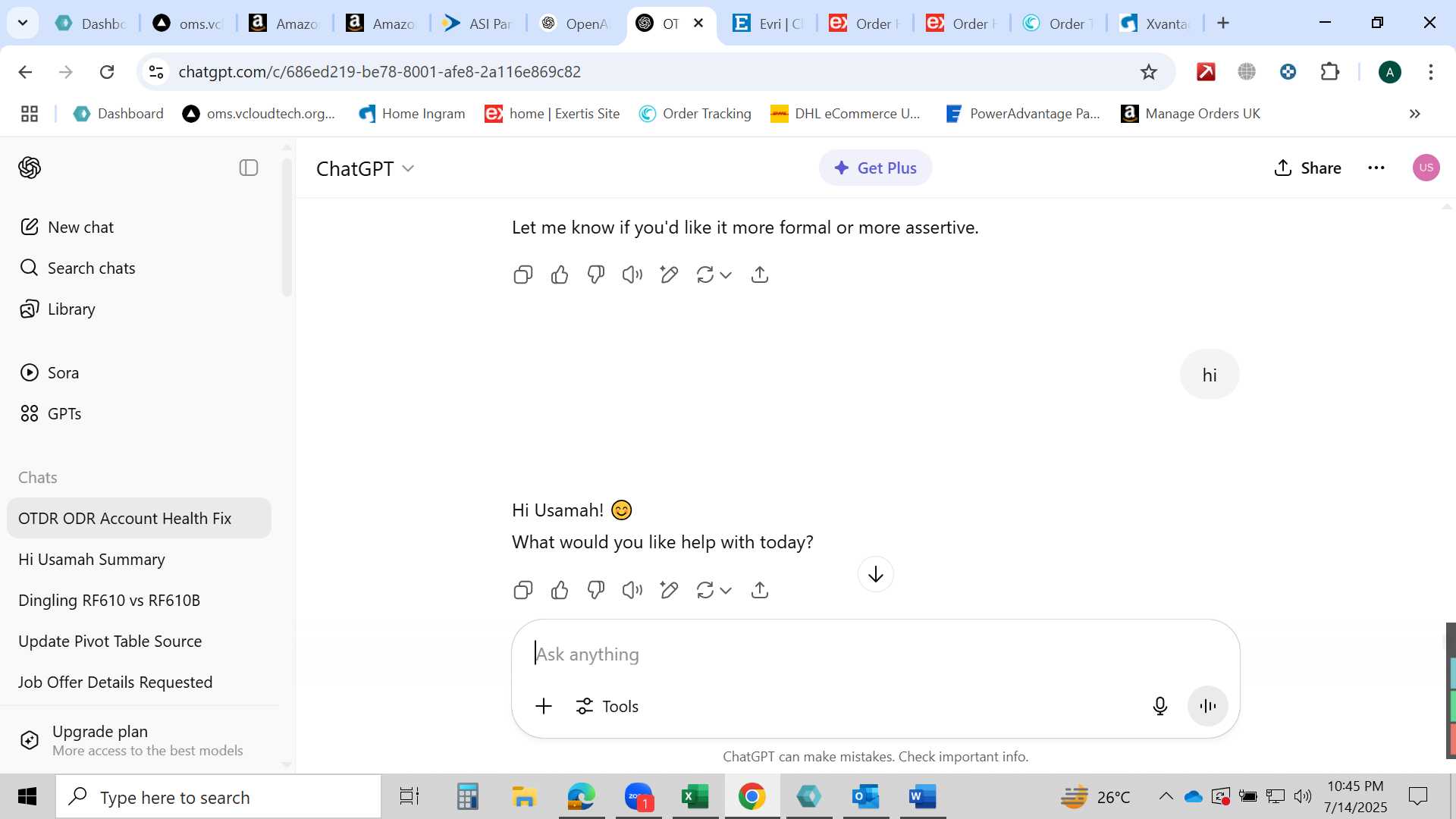The image size is (1456, 819).
Task: Open Excel from the Windows taskbar
Action: coord(695,796)
